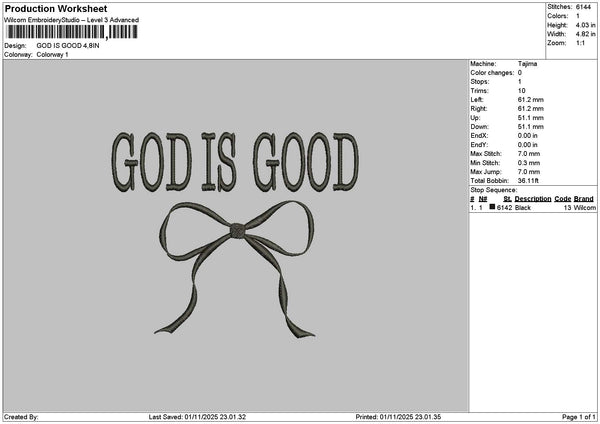Click the black thread color swatch
Viewport: 600px width, 424px height.
tap(492, 207)
